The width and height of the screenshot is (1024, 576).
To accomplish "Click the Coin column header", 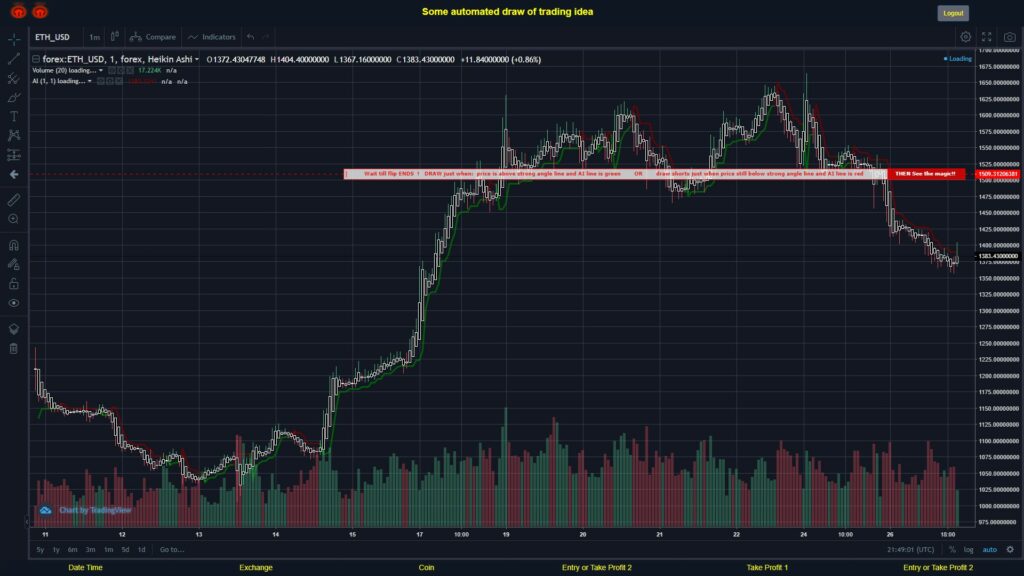I will click(x=426, y=568).
